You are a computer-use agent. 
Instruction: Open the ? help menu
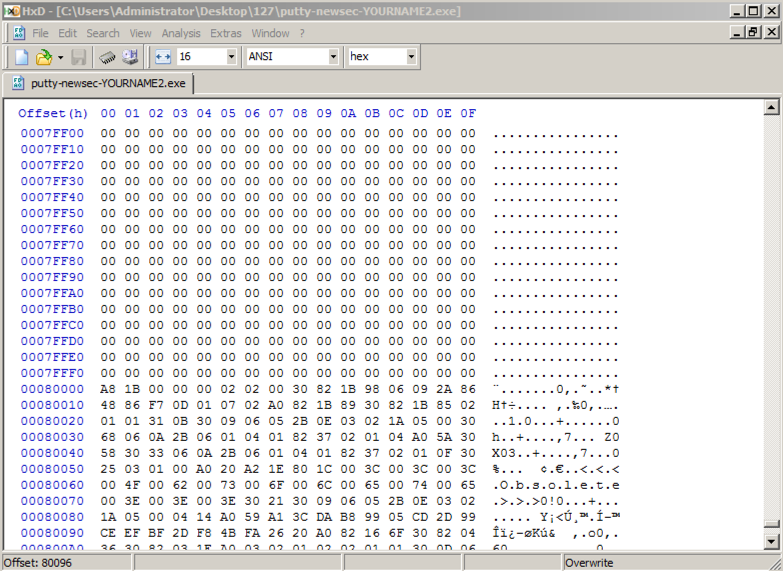pos(302,33)
